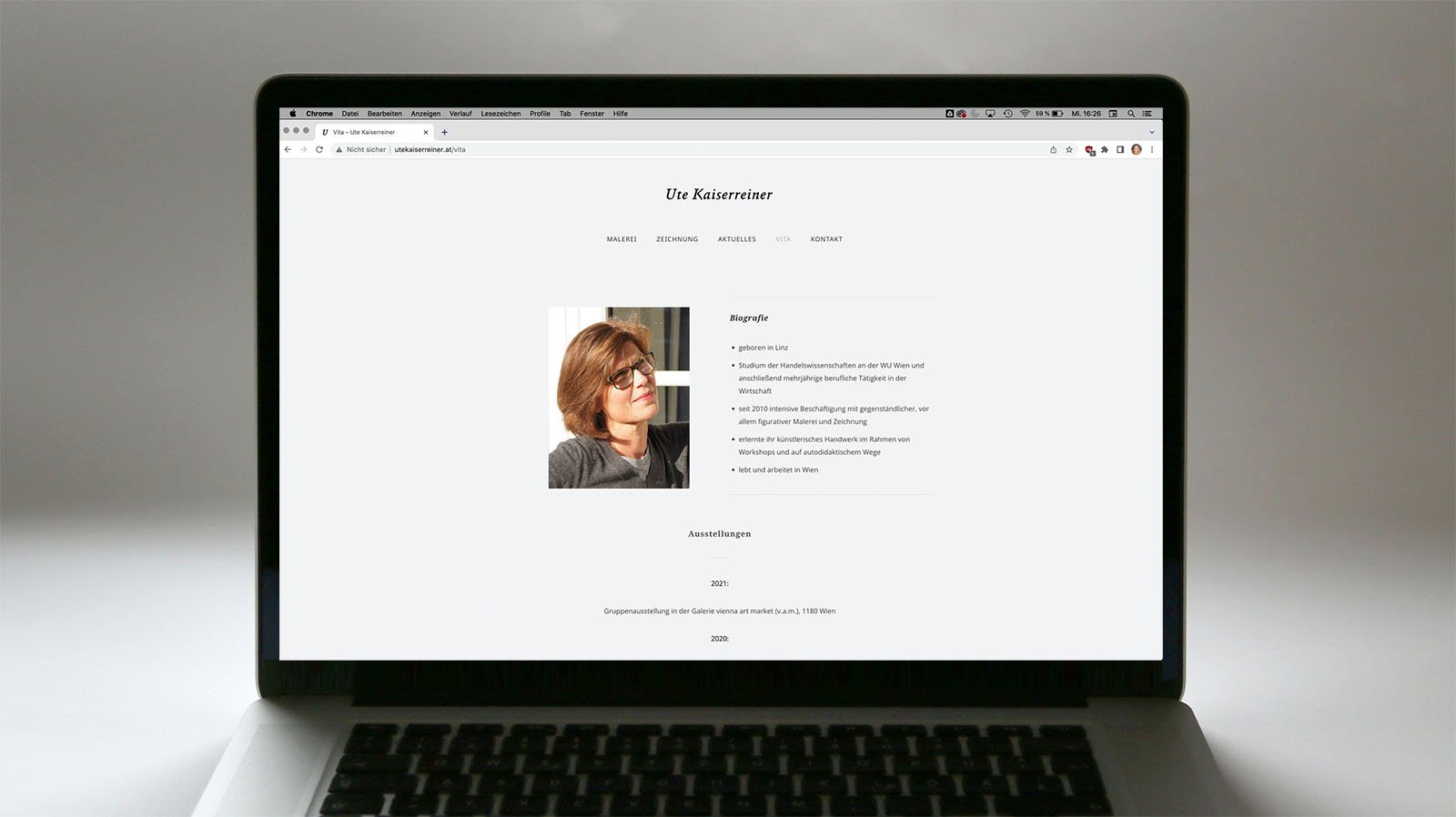
Task: Open the Chrome profile avatar
Action: click(1136, 149)
